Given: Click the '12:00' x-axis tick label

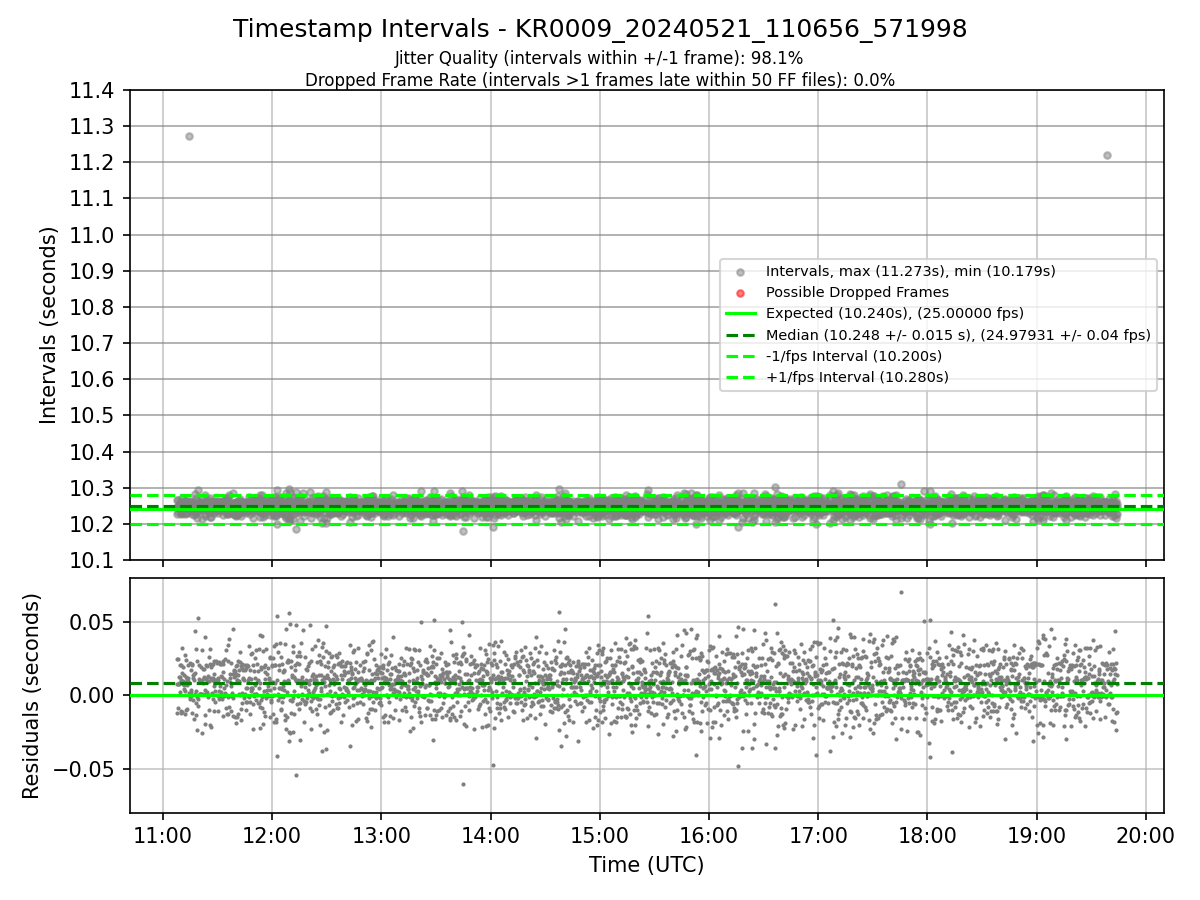Looking at the screenshot, I should pos(272,835).
